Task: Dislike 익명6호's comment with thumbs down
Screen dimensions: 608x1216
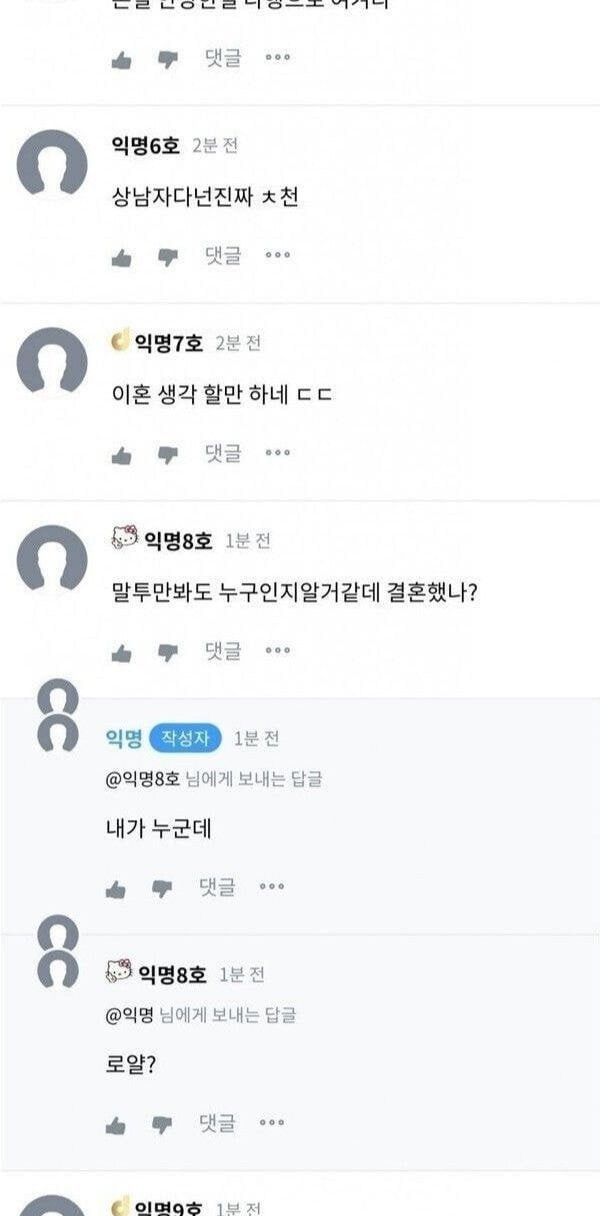Action: pyautogui.click(x=167, y=258)
